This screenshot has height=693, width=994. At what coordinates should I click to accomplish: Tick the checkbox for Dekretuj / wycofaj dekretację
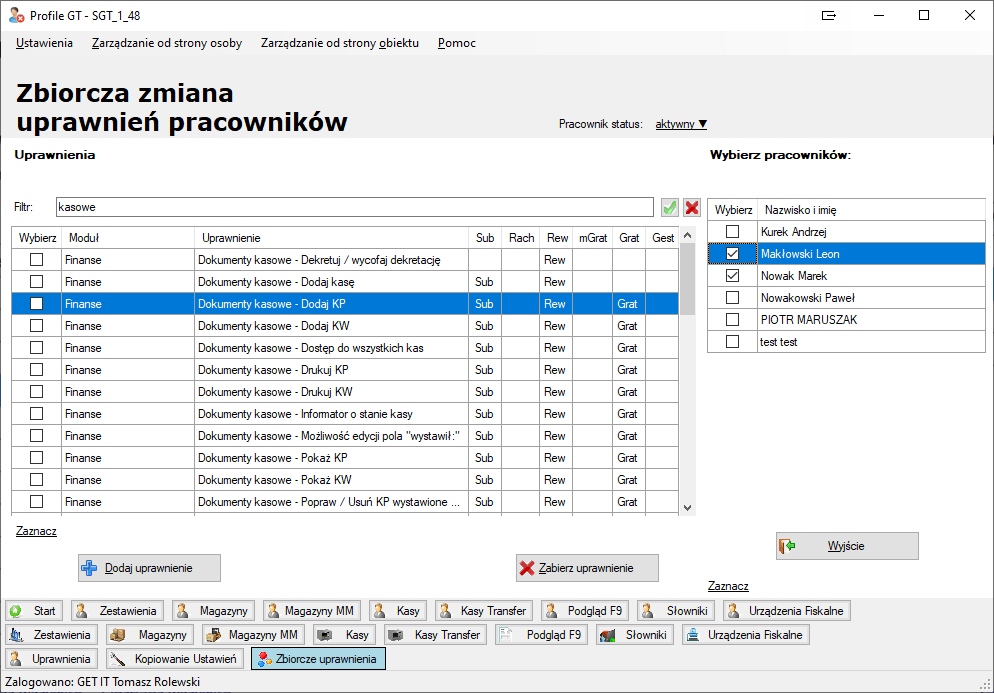click(37, 259)
